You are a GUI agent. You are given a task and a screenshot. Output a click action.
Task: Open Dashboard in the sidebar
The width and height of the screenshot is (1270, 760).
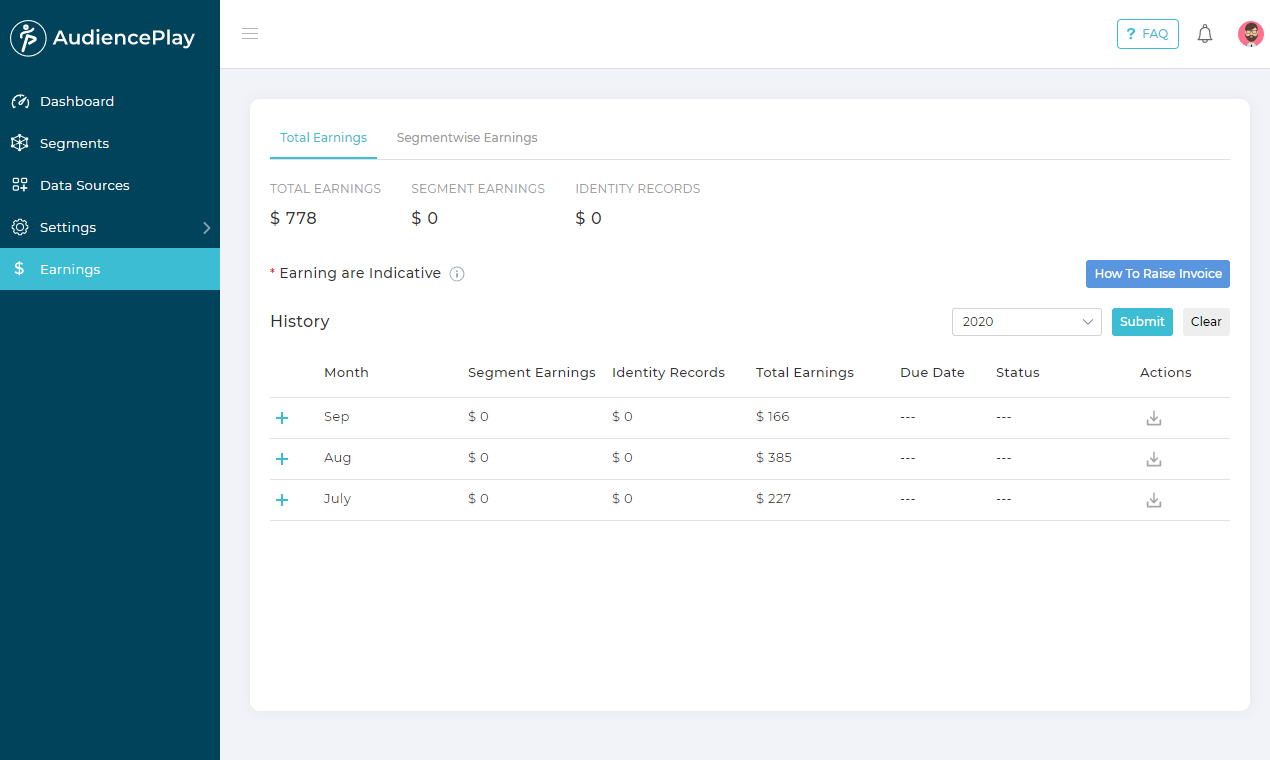[110, 102]
